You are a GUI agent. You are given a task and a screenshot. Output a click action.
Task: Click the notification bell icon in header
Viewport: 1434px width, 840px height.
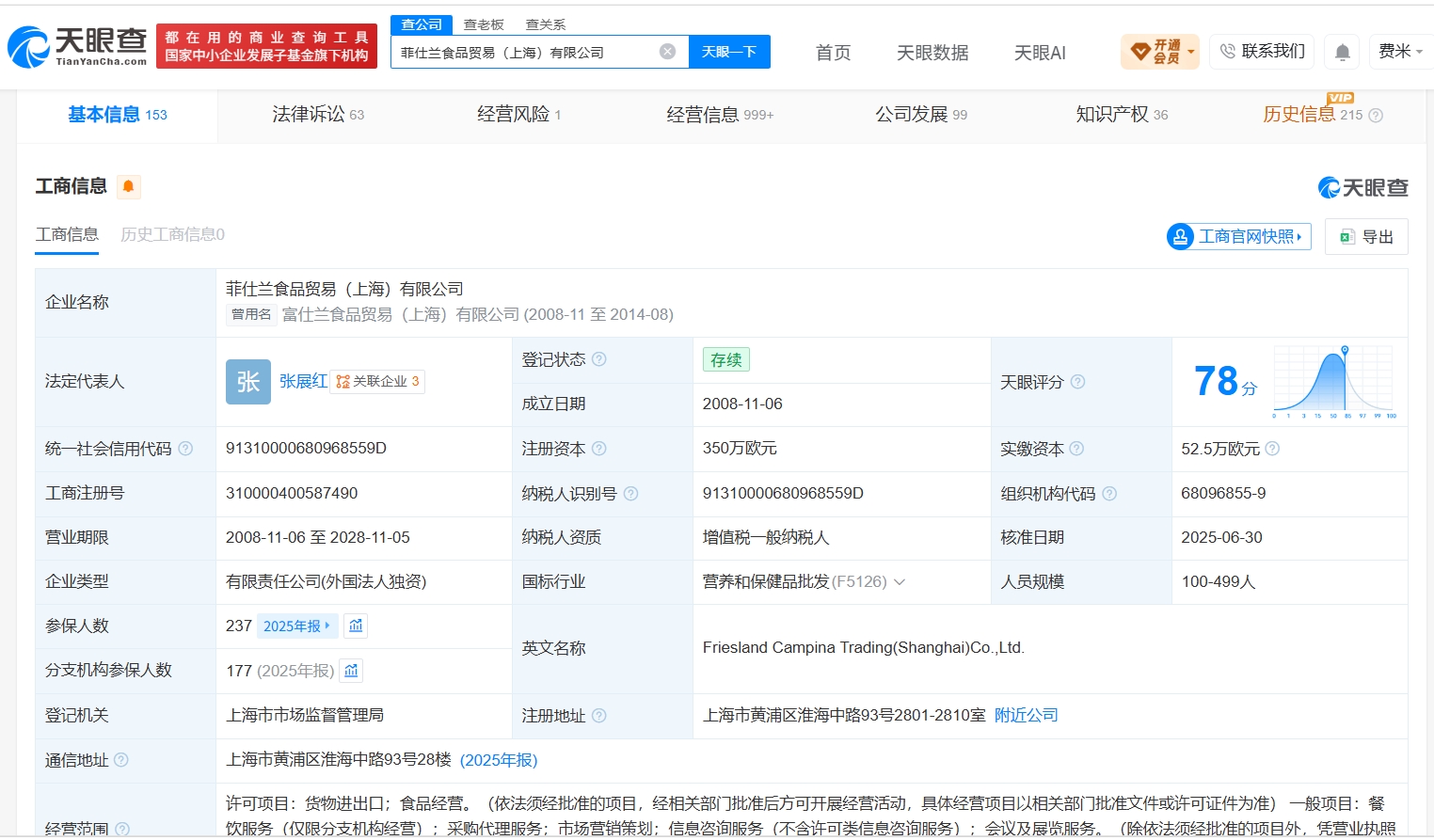(1343, 52)
